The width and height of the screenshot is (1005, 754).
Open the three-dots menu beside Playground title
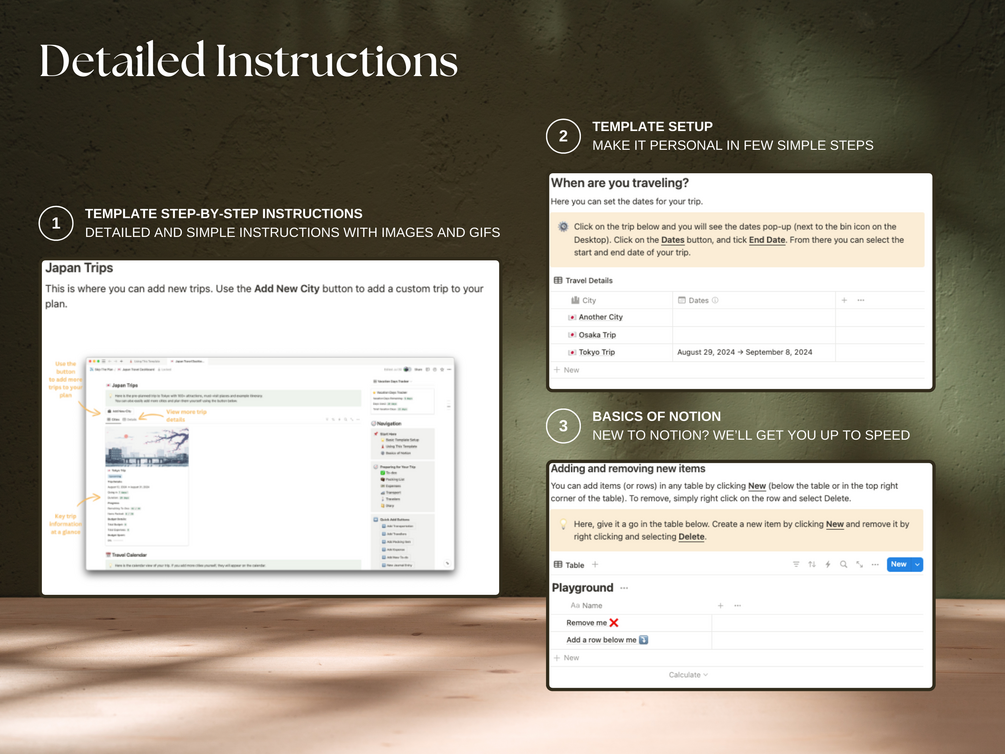click(624, 588)
